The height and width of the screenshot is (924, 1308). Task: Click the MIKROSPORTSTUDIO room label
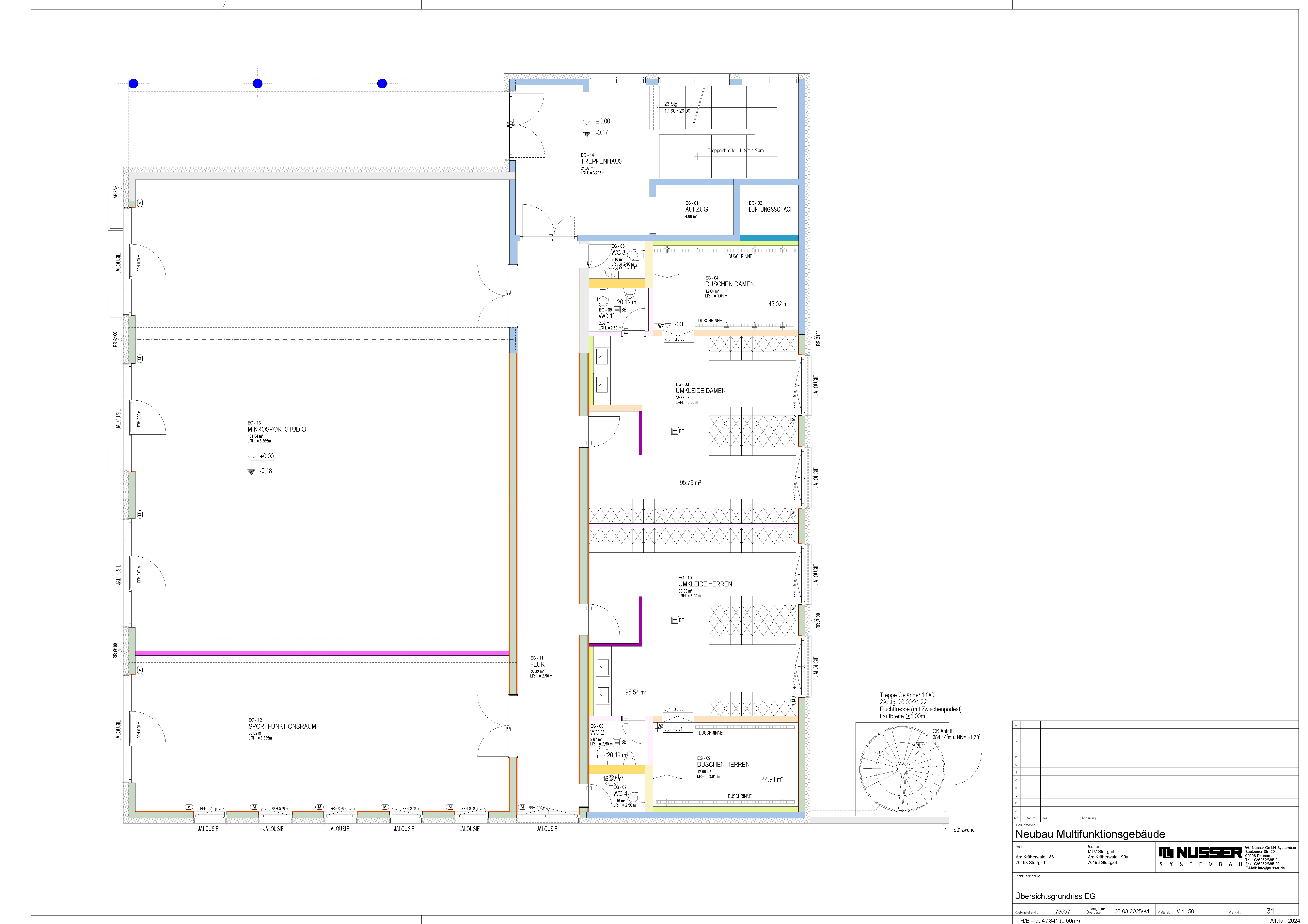click(x=277, y=430)
